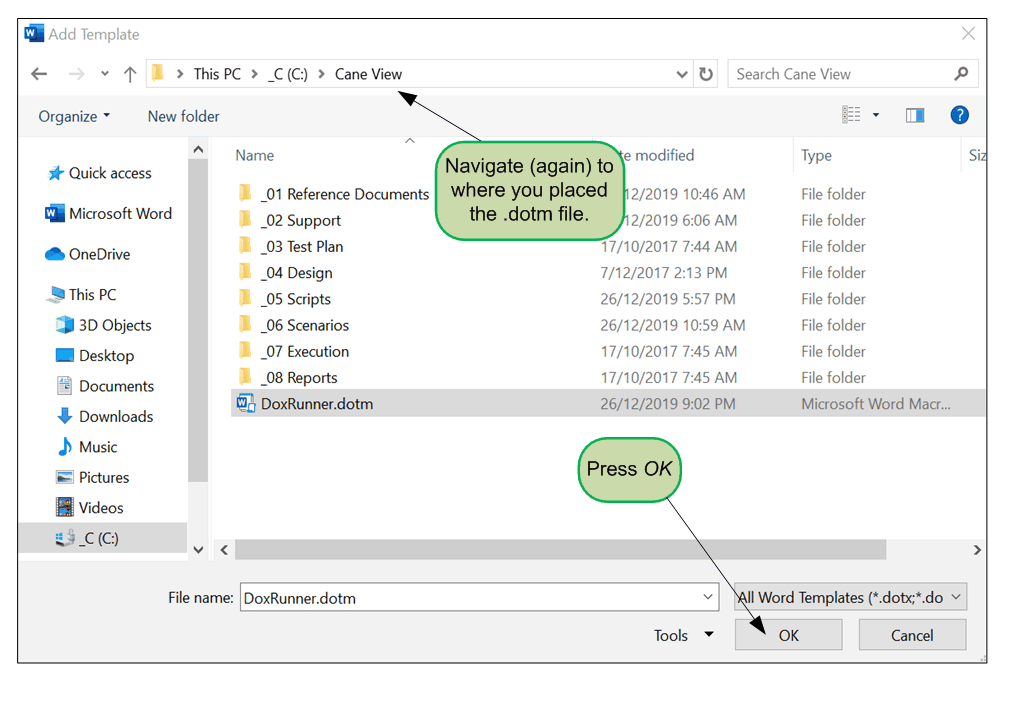Click the forward navigation arrow
Viewport: 1009px width, 704px height.
pyautogui.click(x=77, y=74)
